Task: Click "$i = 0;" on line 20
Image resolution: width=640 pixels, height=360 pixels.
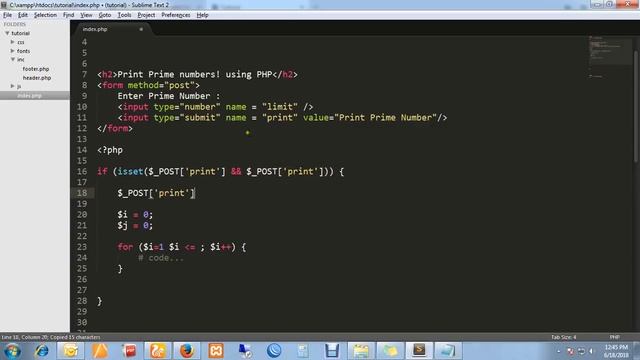Action: [x=135, y=215]
